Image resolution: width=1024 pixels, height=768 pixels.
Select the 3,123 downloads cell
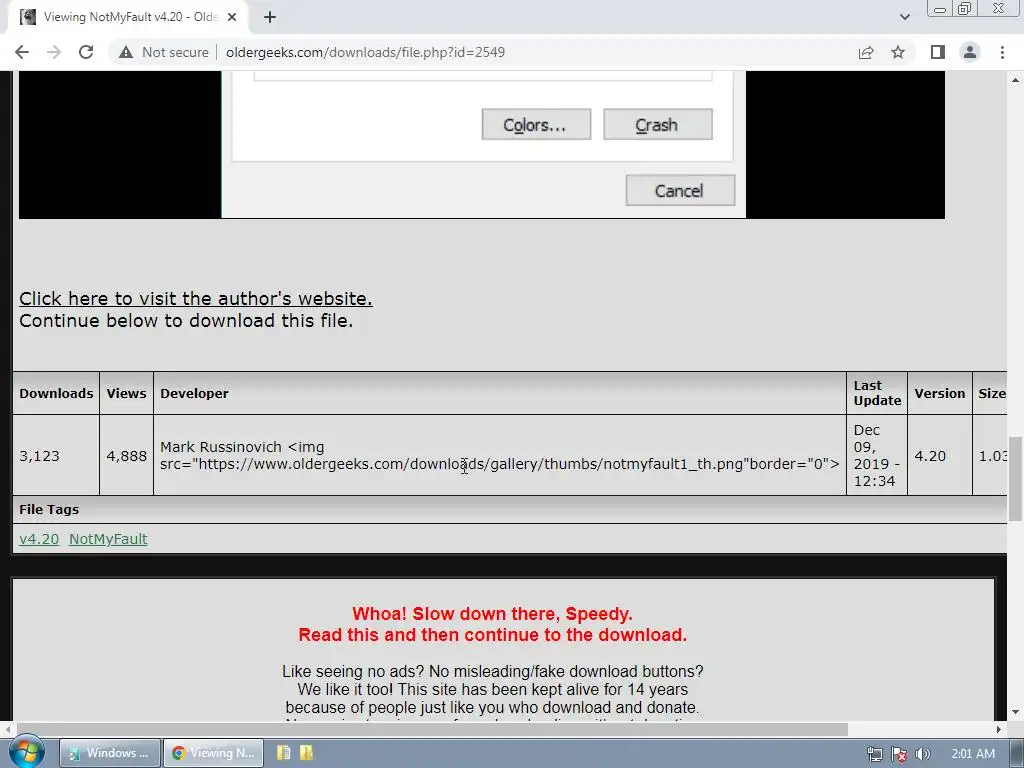56,455
